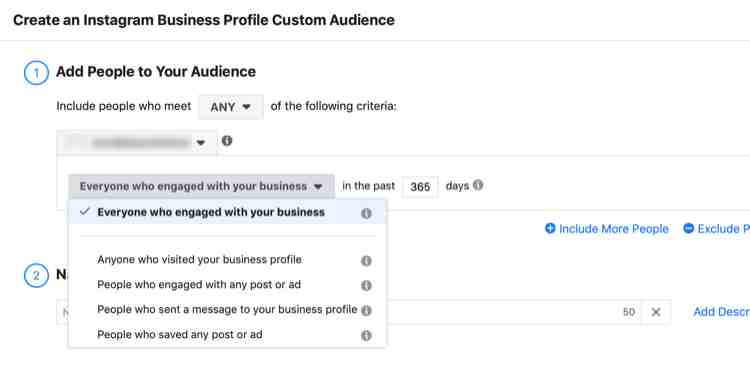Image resolution: width=750 pixels, height=392 pixels.
Task: Click the 365 days input field
Action: (420, 186)
